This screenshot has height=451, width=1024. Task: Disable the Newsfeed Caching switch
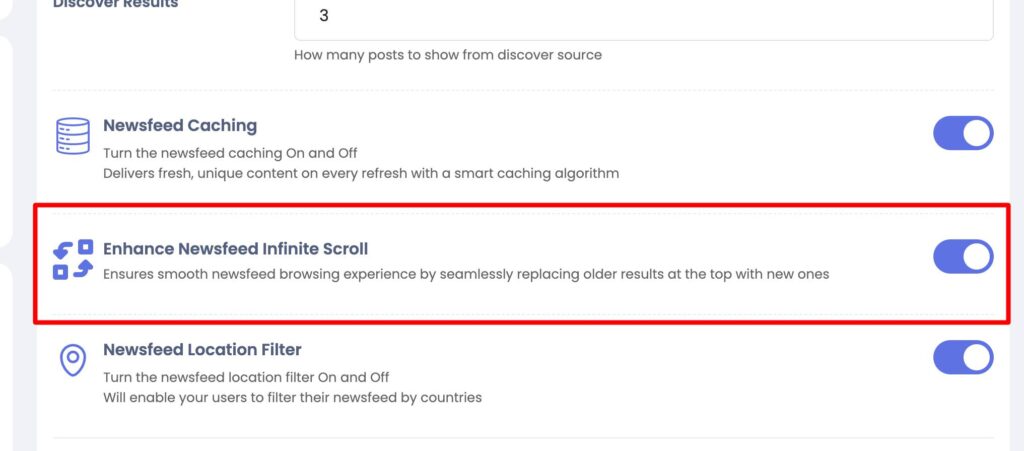coord(963,133)
